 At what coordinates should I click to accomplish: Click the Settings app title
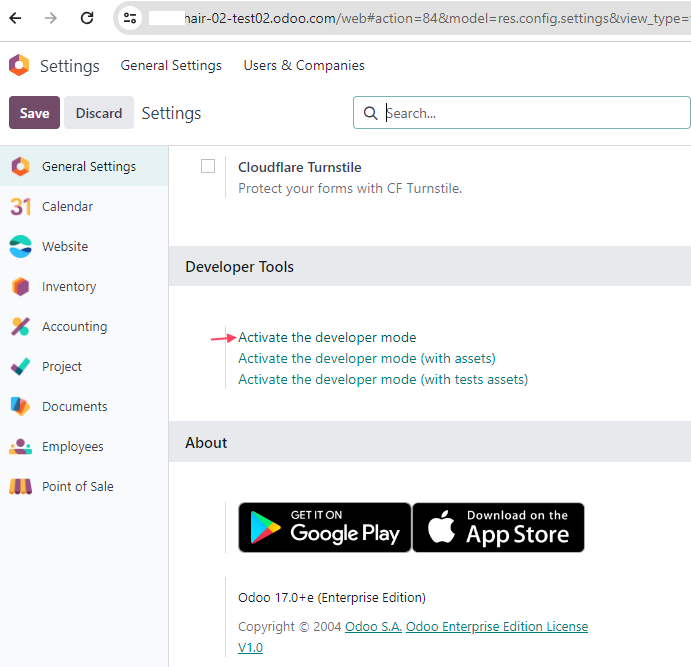pyautogui.click(x=70, y=66)
